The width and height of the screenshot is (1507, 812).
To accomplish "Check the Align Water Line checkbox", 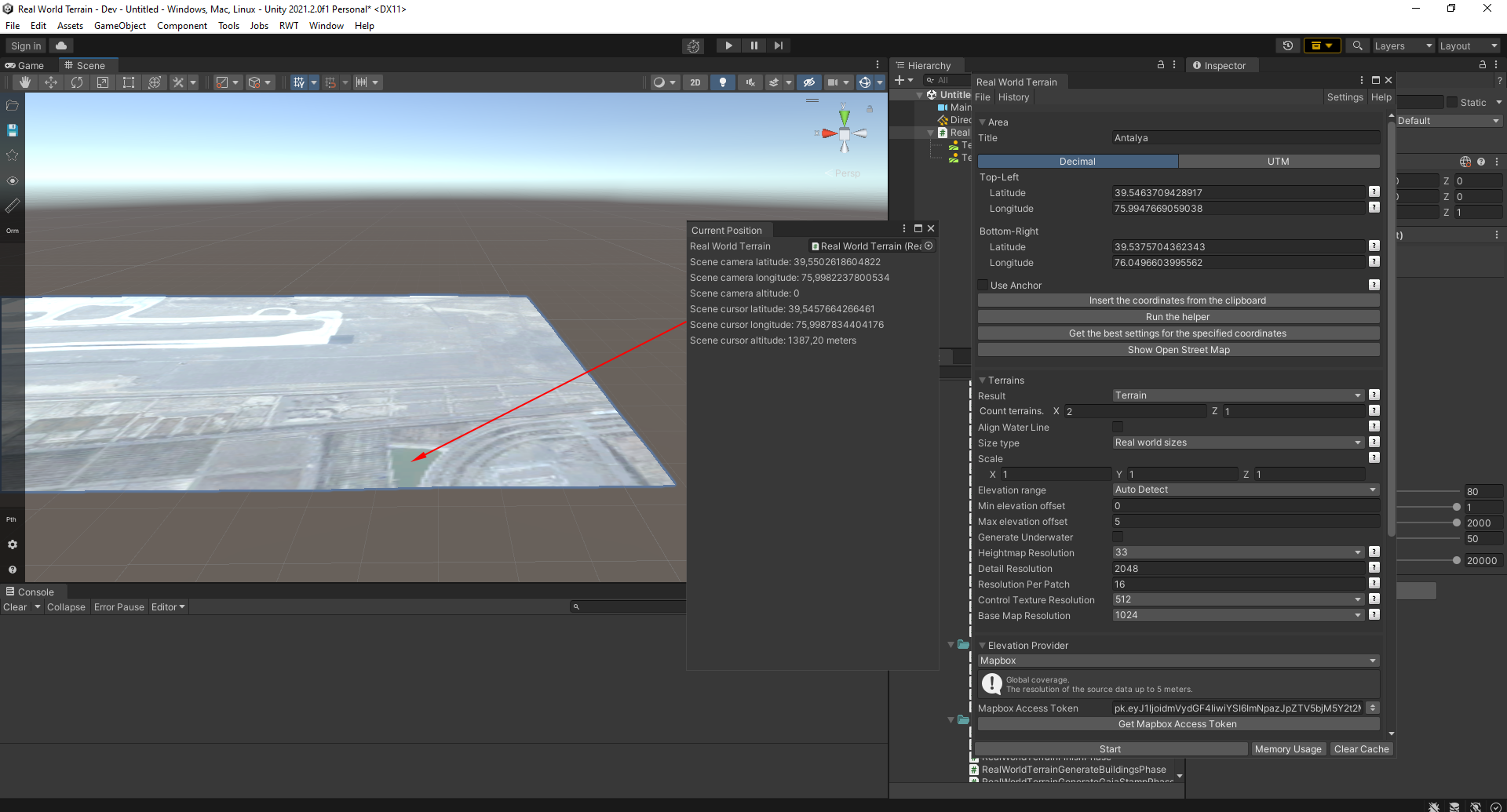I will pyautogui.click(x=1118, y=427).
